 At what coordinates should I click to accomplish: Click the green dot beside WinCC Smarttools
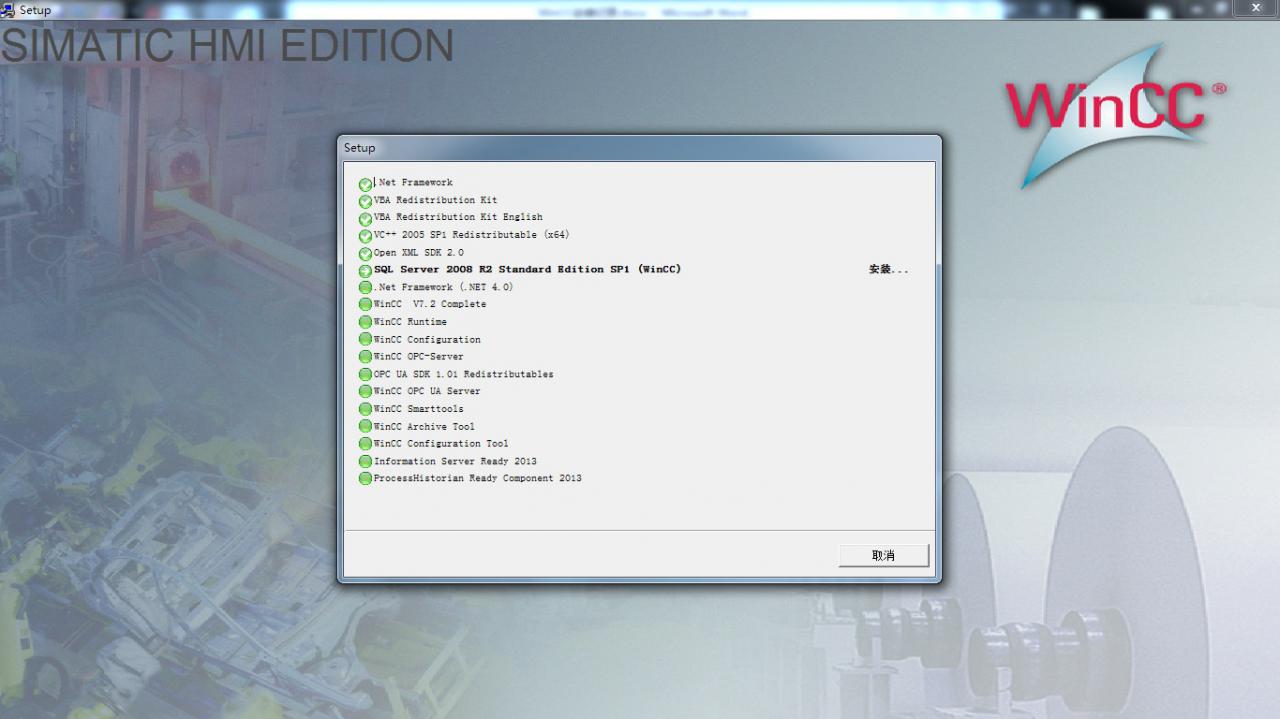(365, 409)
